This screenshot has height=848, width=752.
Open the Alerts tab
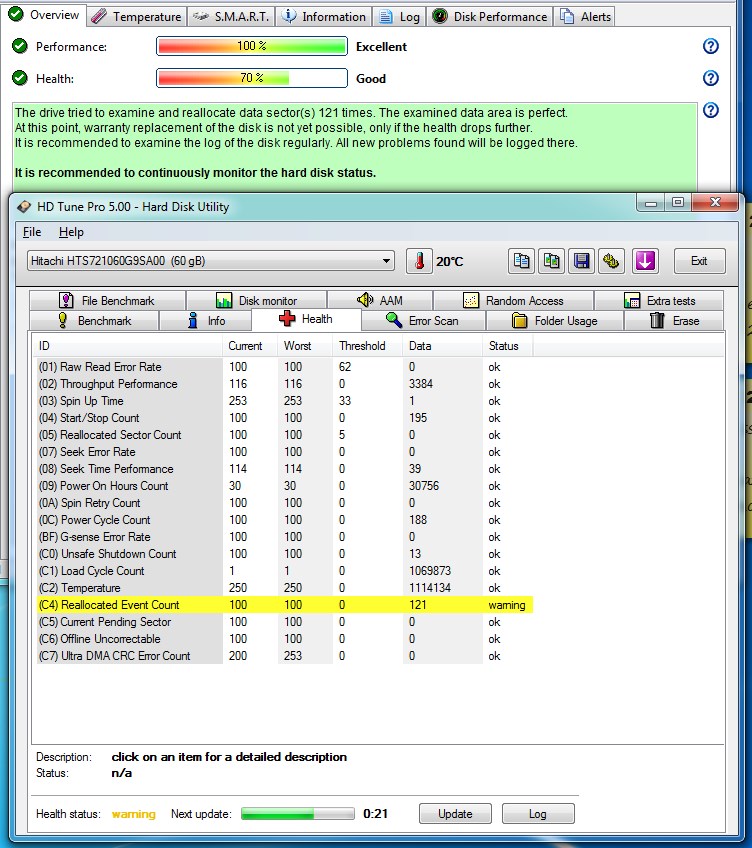point(585,17)
